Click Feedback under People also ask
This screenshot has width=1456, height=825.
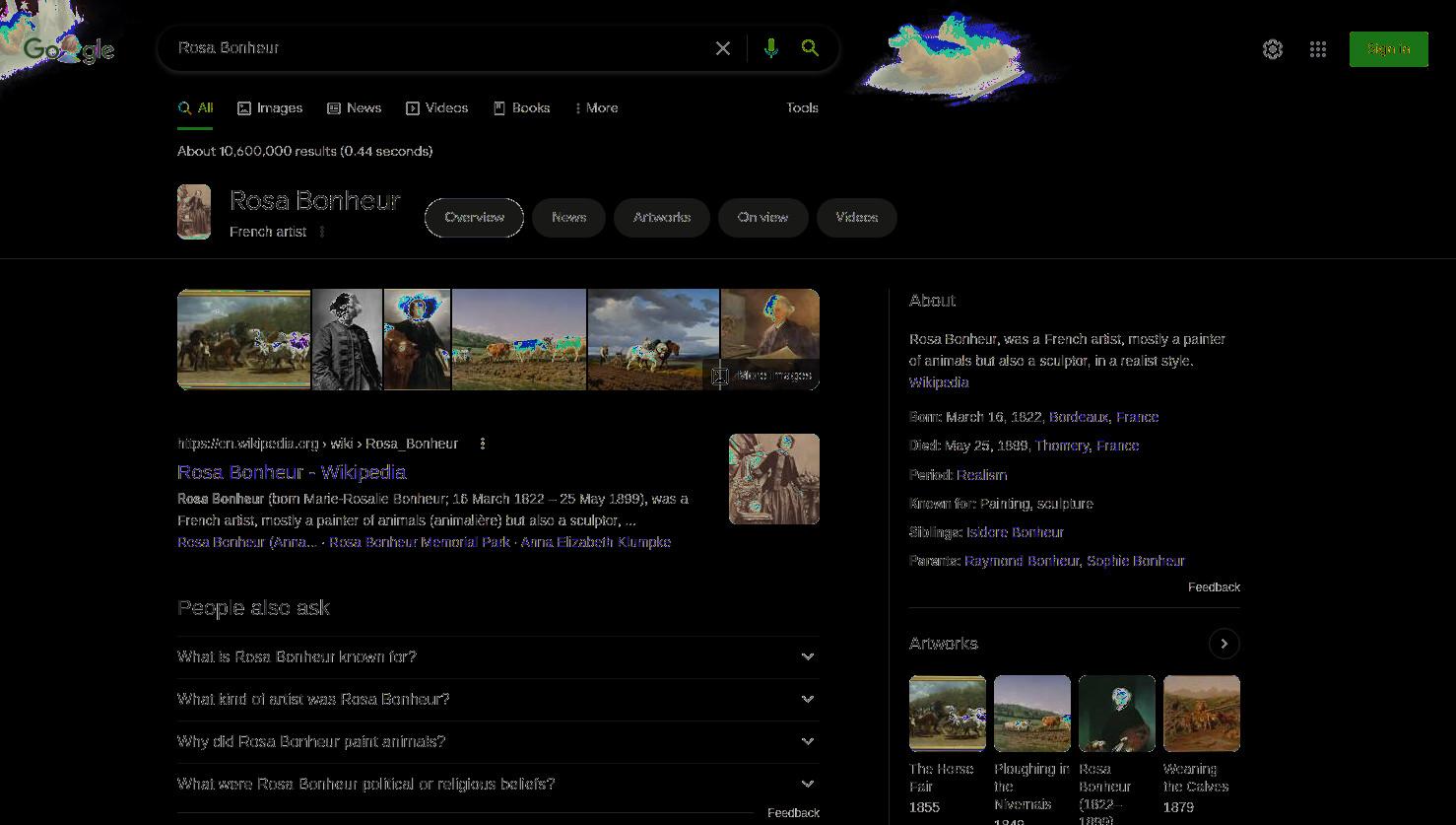[x=793, y=813]
